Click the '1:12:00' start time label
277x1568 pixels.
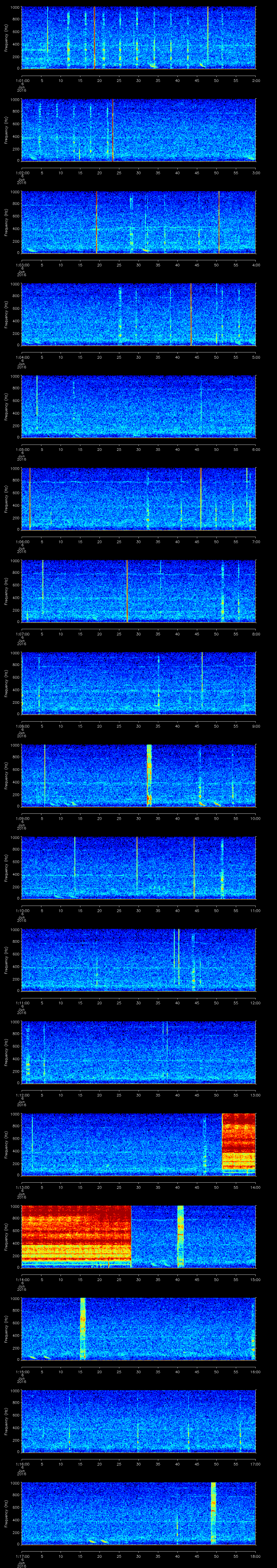coord(22,1095)
